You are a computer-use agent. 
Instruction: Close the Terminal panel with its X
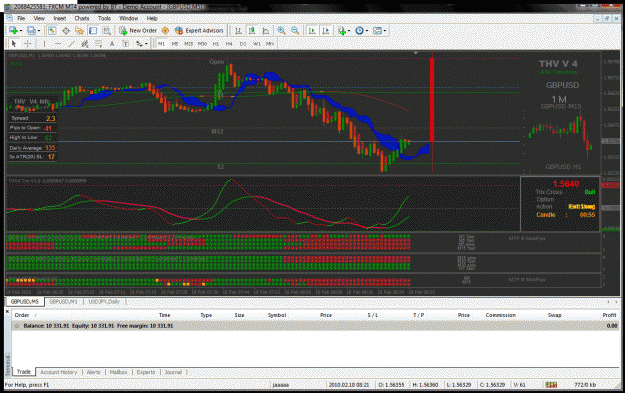[x=7, y=311]
